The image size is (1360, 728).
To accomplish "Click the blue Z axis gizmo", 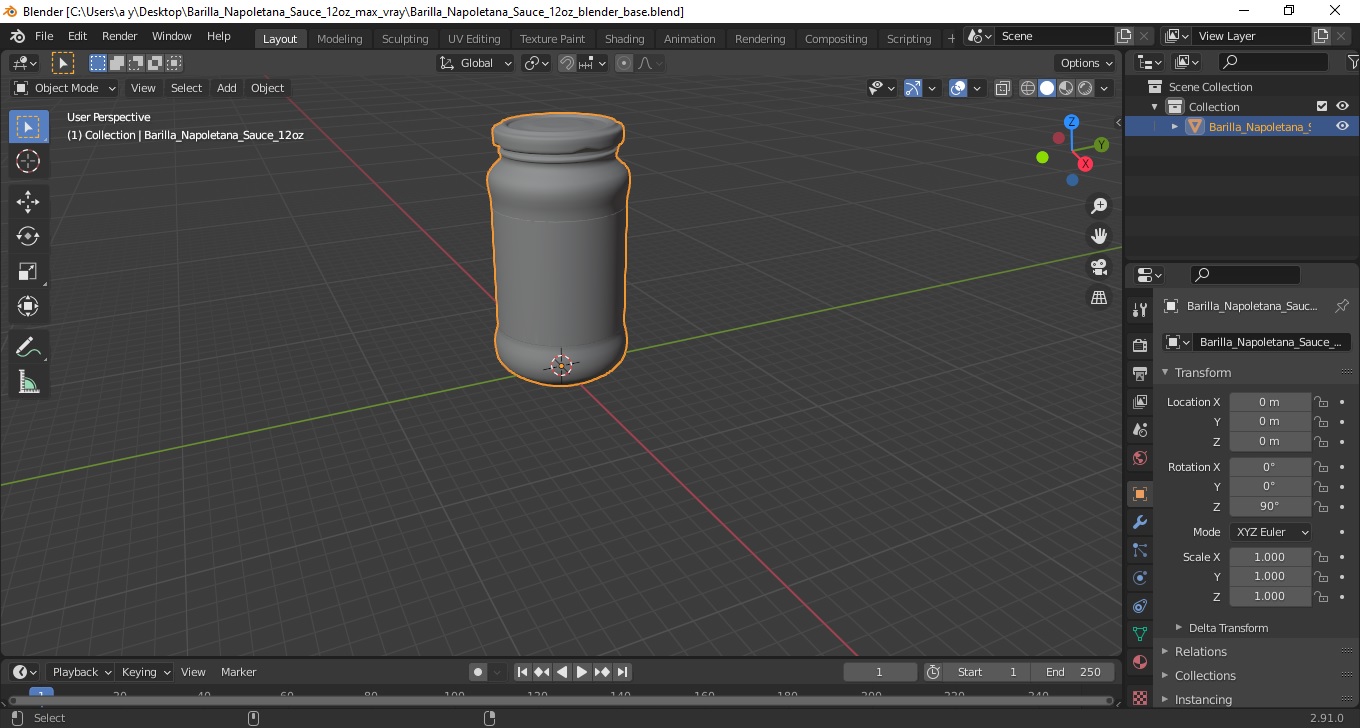I will 1071,122.
